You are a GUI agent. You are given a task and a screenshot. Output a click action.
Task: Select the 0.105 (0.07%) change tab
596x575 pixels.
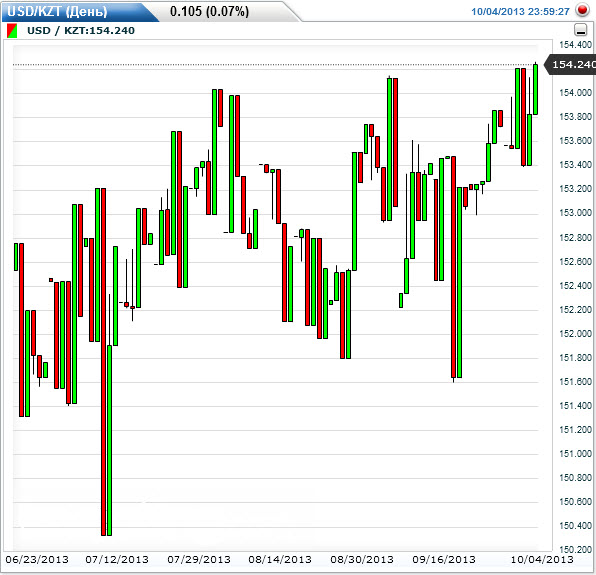tap(209, 11)
